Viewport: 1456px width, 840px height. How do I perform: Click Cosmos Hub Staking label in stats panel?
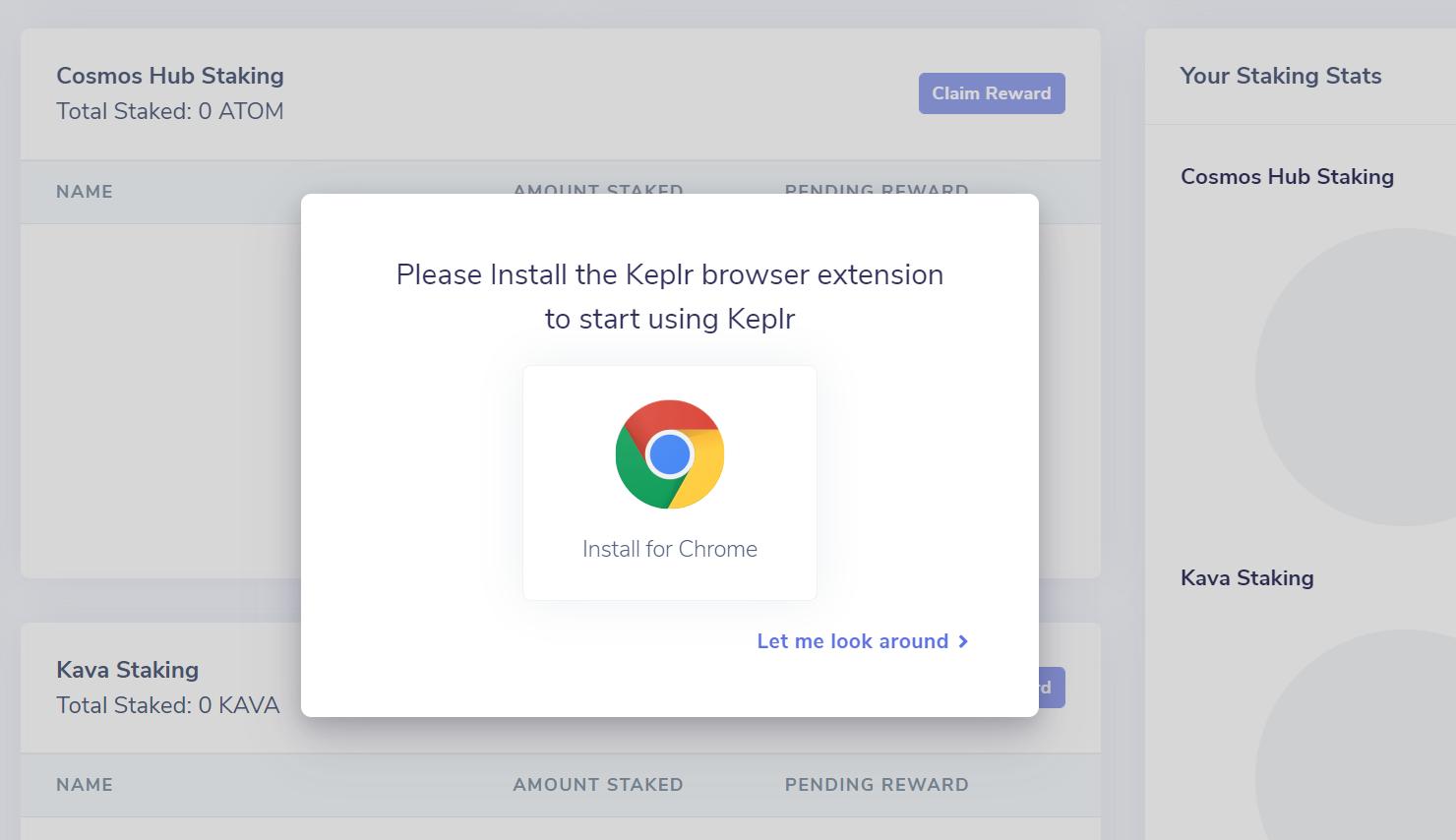pos(1287,177)
